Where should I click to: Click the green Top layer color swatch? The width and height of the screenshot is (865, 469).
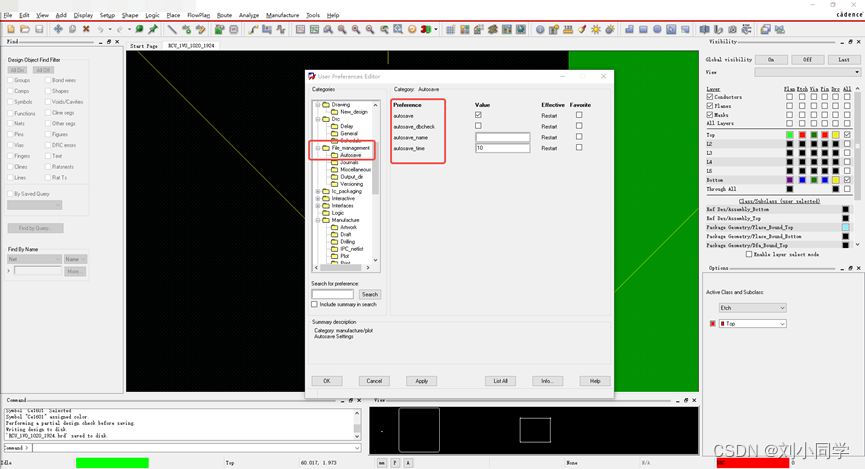[790, 135]
